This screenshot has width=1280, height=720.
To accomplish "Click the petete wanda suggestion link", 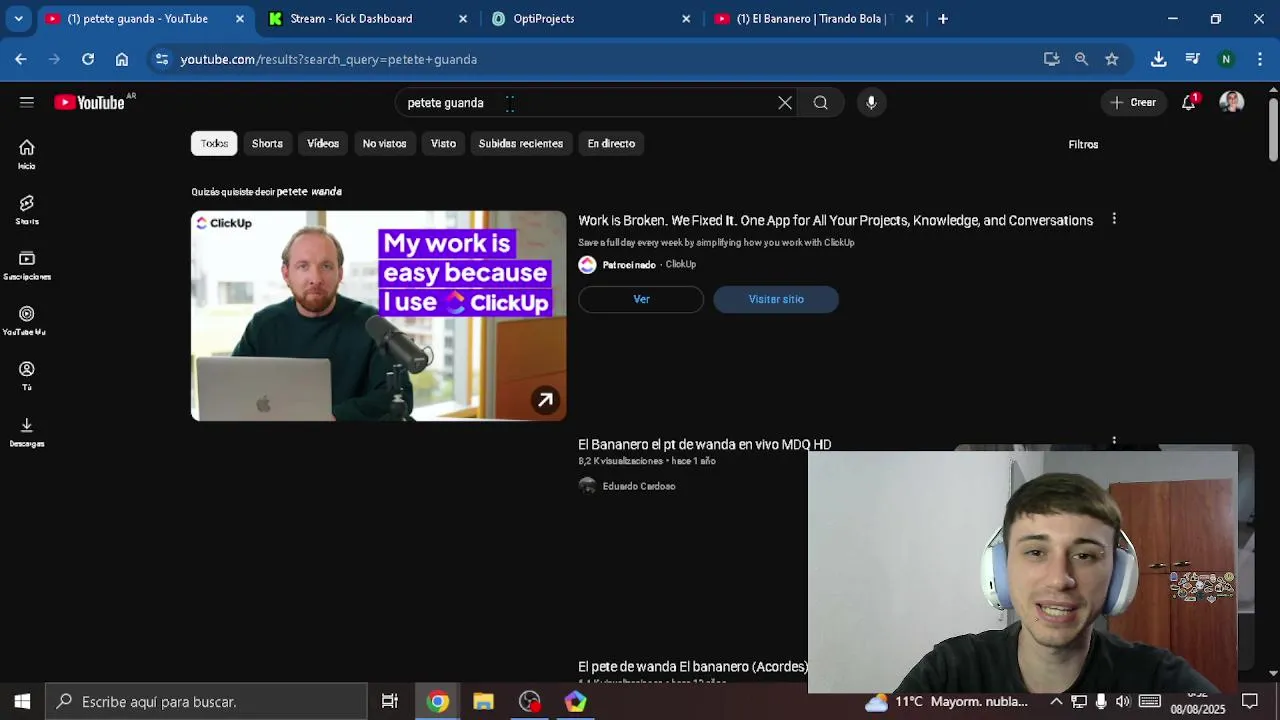I will click(x=309, y=191).
